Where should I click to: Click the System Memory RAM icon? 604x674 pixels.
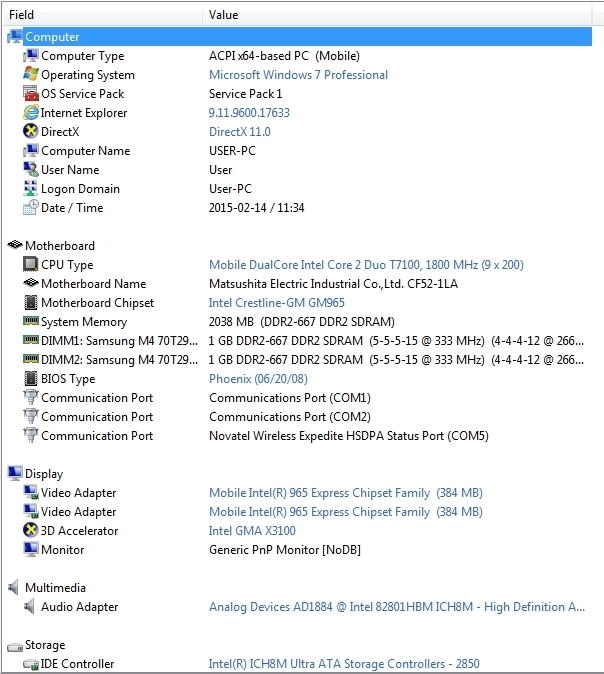[x=31, y=321]
